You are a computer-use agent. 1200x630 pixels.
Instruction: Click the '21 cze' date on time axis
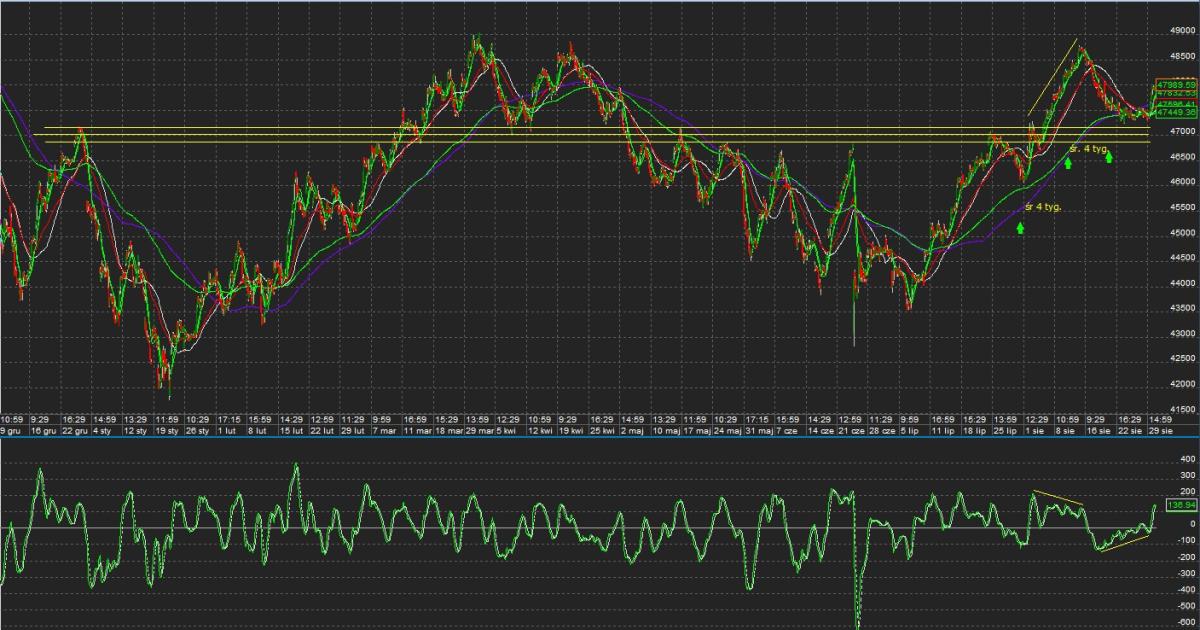(851, 430)
